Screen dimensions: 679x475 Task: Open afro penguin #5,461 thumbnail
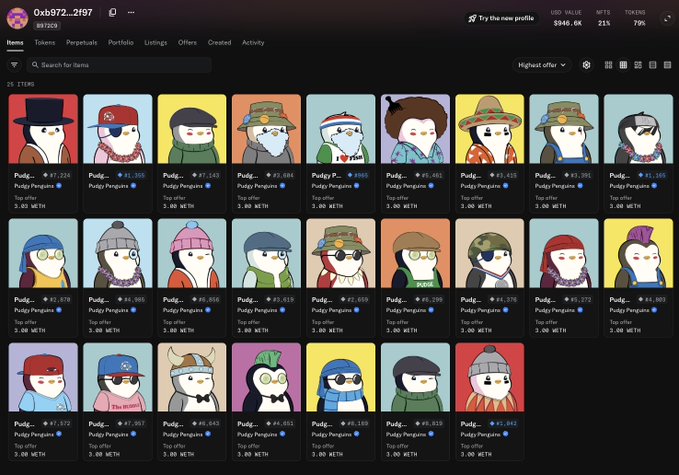[x=415, y=129]
